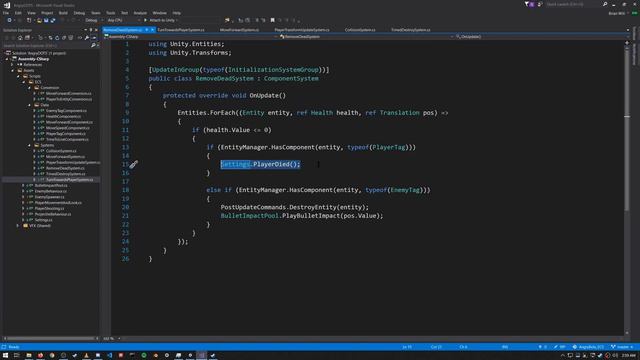Open the Tools menu
The width and height of the screenshot is (640, 360).
[x=111, y=13]
